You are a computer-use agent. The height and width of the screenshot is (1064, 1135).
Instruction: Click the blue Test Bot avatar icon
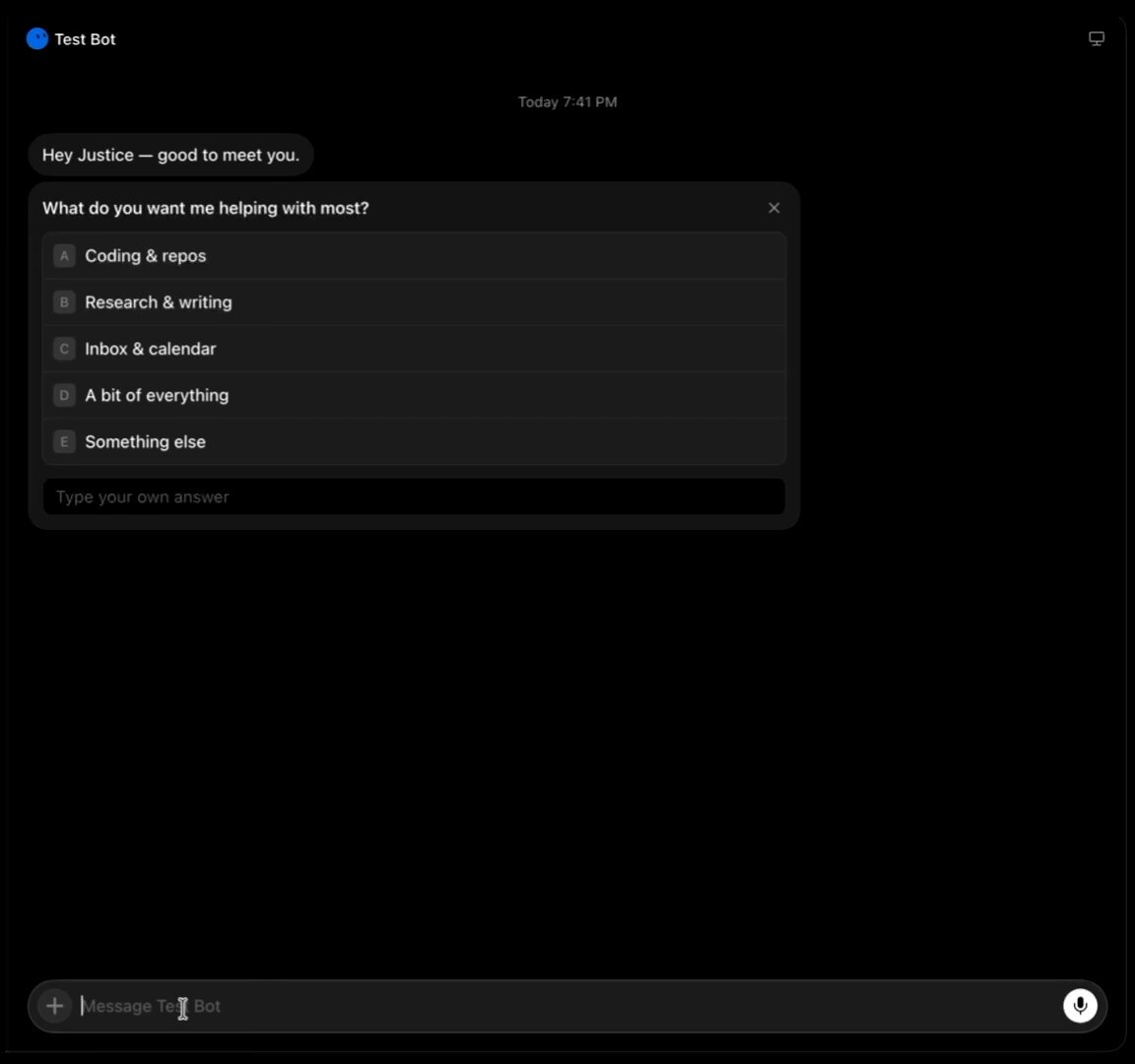pos(36,39)
